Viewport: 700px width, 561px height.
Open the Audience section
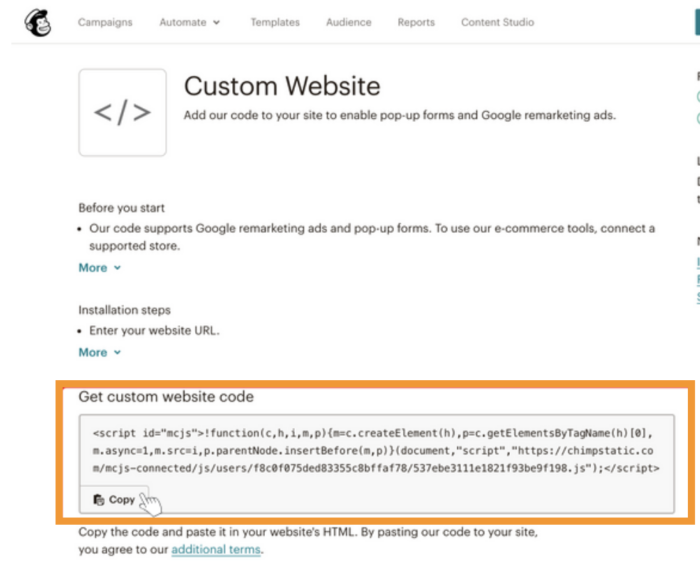coord(349,22)
